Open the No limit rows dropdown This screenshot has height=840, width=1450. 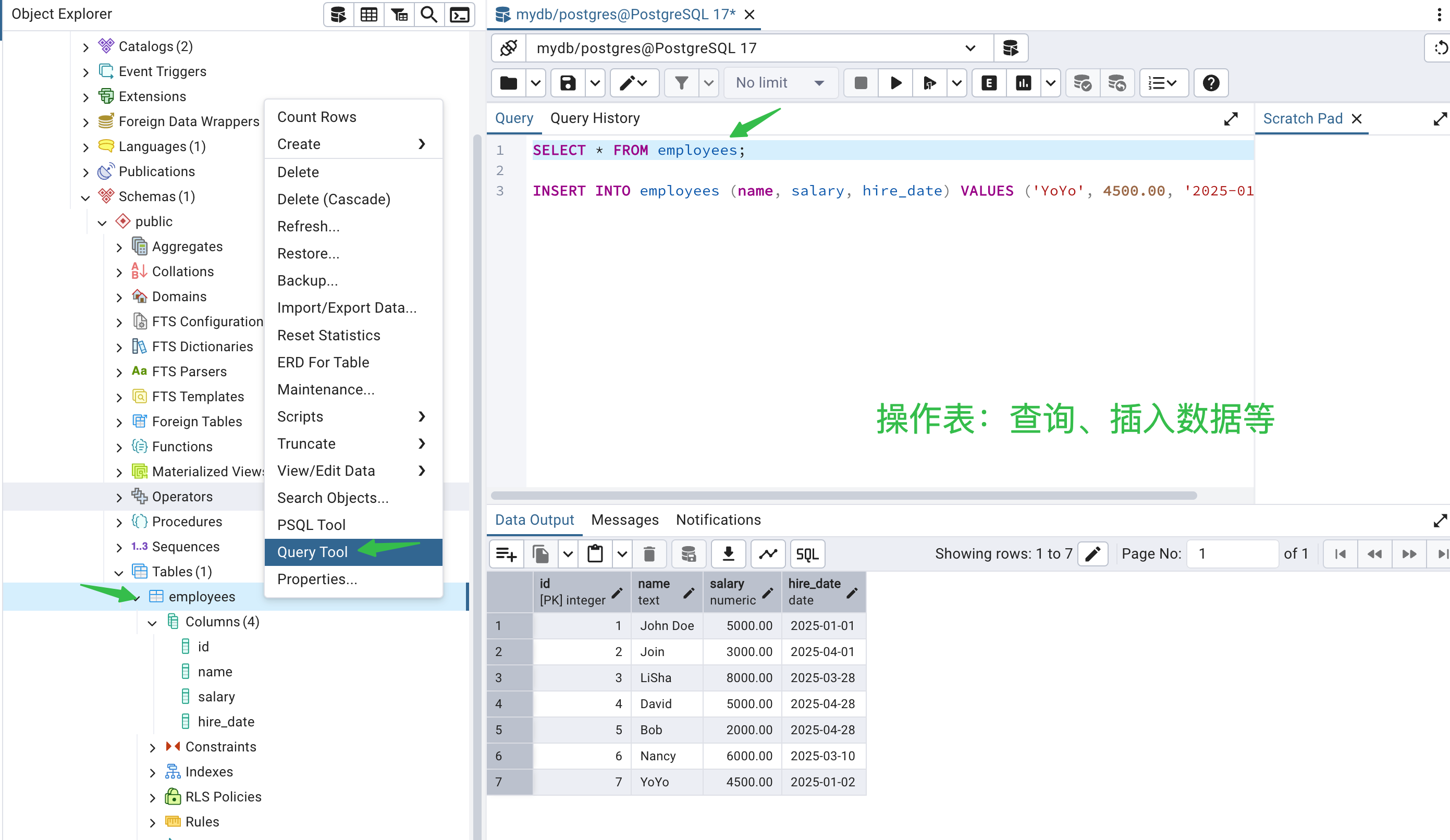pos(780,83)
